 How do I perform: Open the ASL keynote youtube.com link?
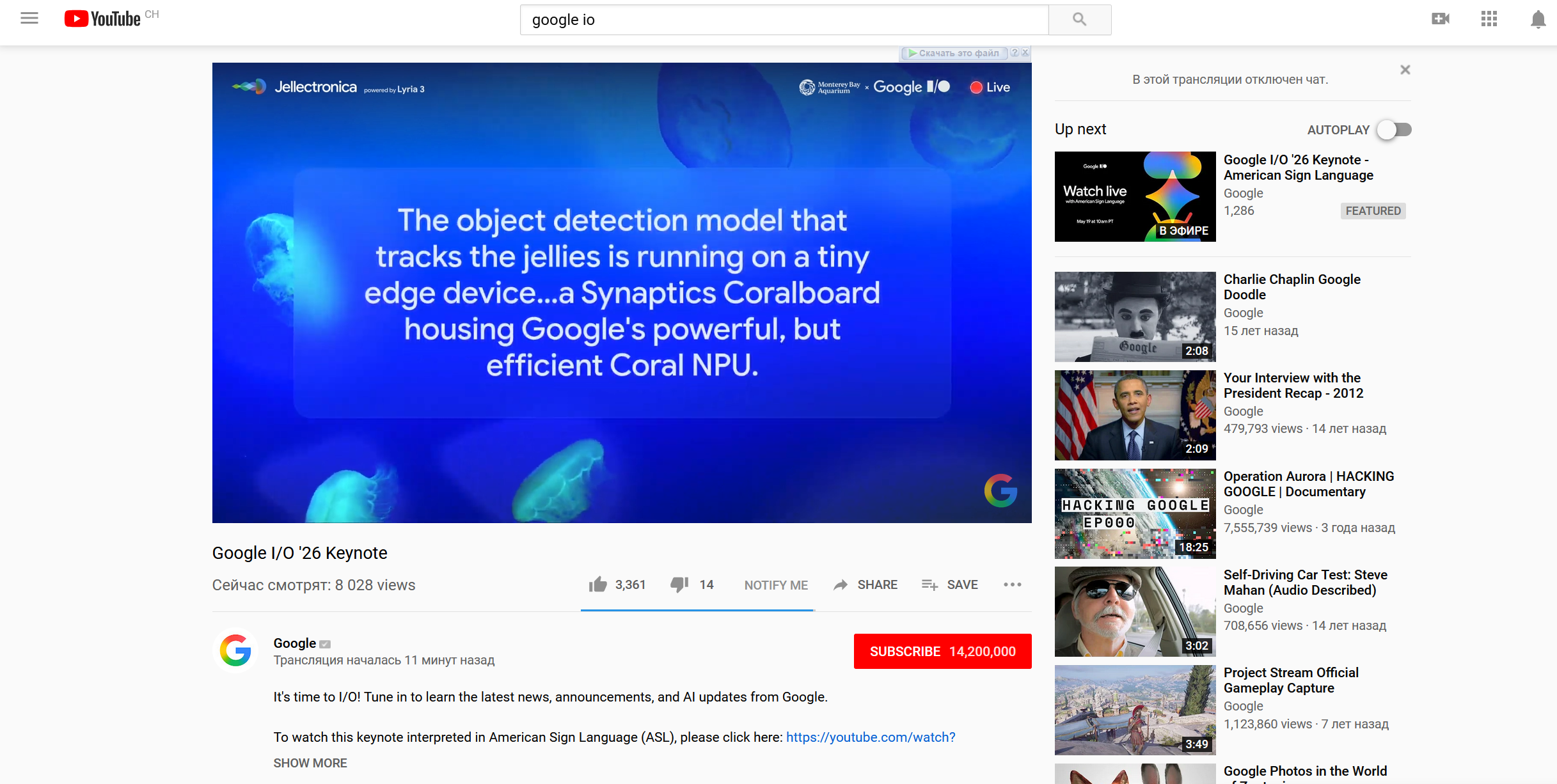click(x=871, y=737)
